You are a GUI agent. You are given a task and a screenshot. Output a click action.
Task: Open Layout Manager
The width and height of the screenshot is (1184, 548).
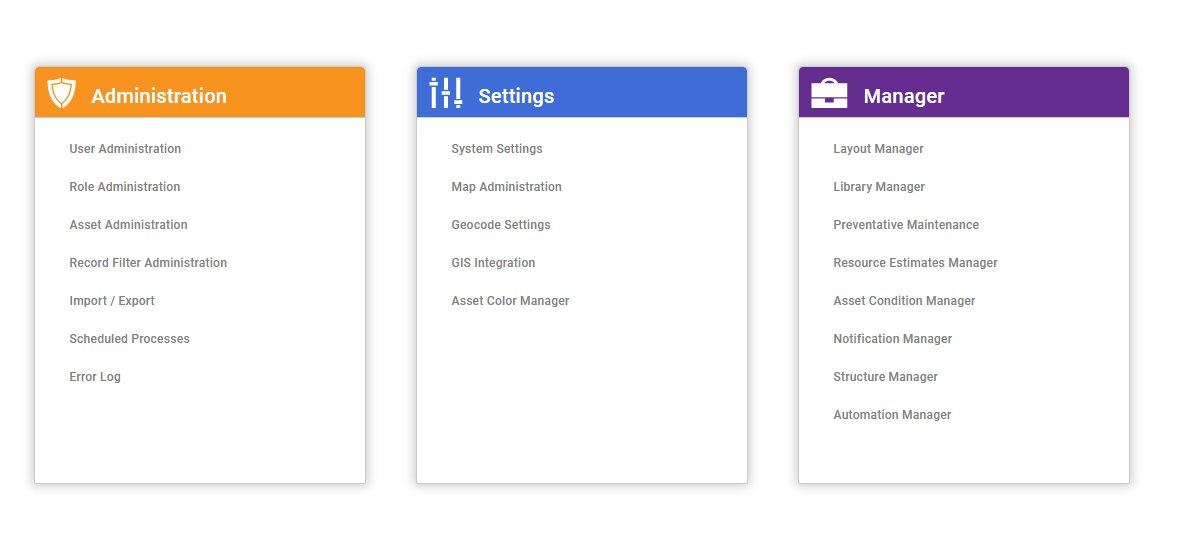pyautogui.click(x=878, y=149)
